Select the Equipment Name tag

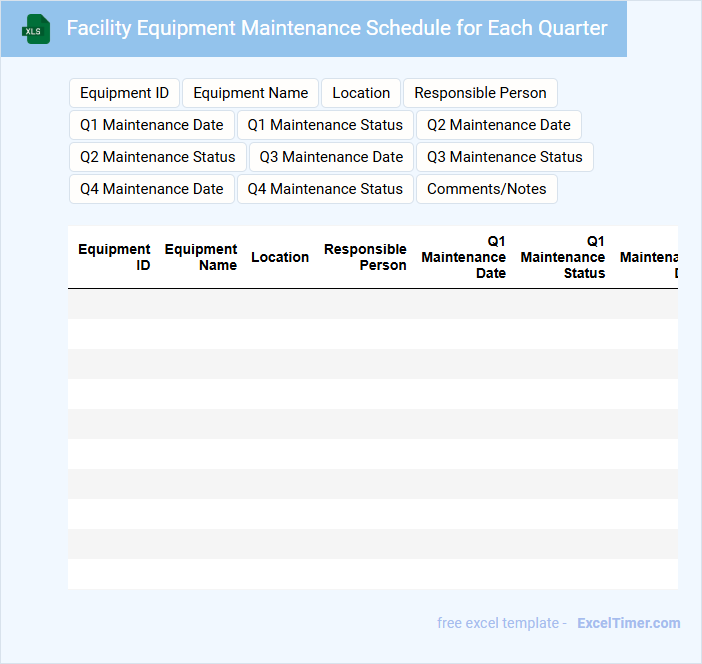click(x=250, y=93)
